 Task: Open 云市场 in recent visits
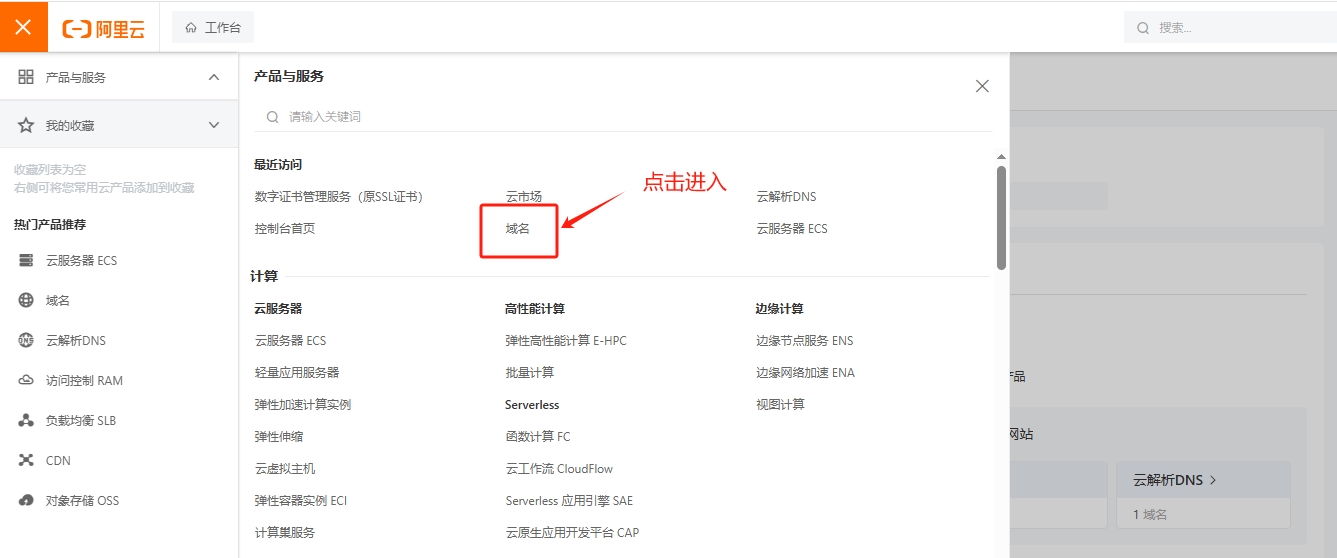(x=524, y=196)
